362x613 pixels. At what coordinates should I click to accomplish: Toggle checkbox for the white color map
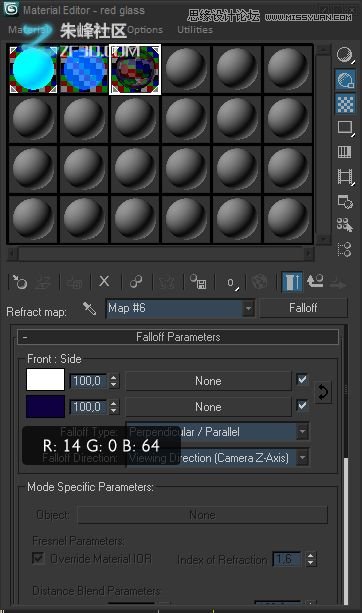tap(302, 380)
